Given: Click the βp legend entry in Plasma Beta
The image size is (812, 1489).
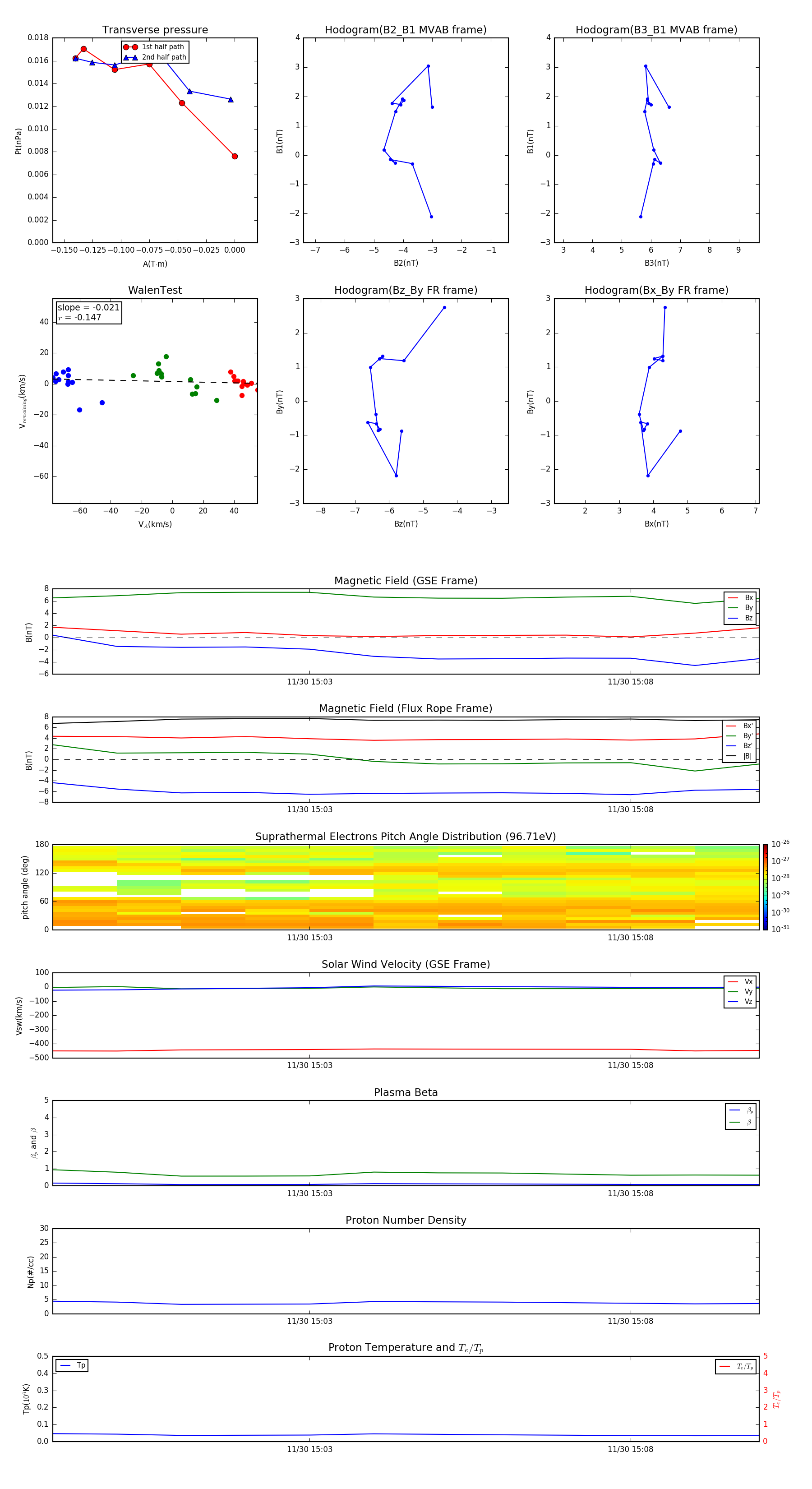Looking at the screenshot, I should 741,1110.
